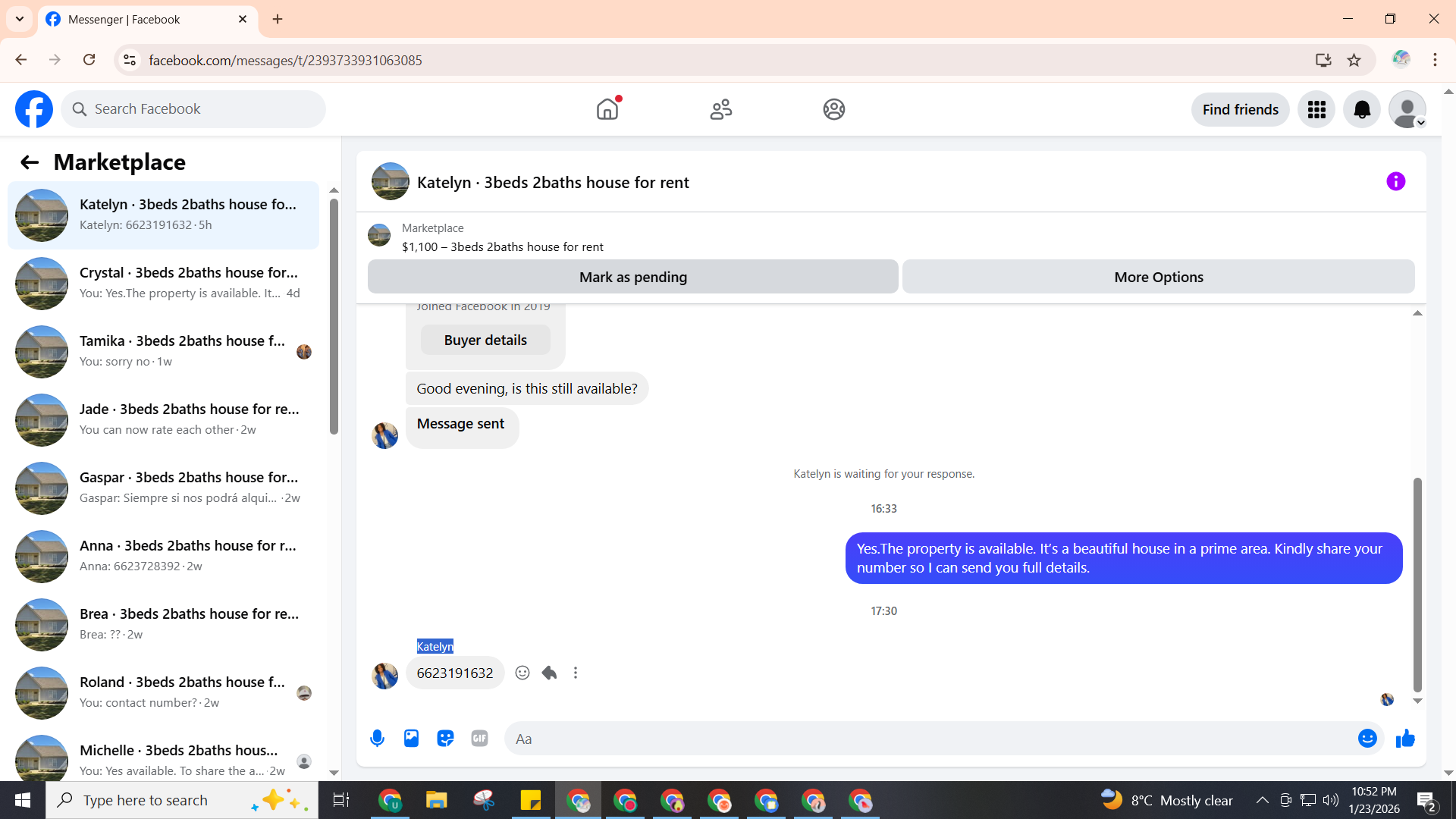Click the Mark as pending button
This screenshot has width=1456, height=819.
[x=632, y=277]
